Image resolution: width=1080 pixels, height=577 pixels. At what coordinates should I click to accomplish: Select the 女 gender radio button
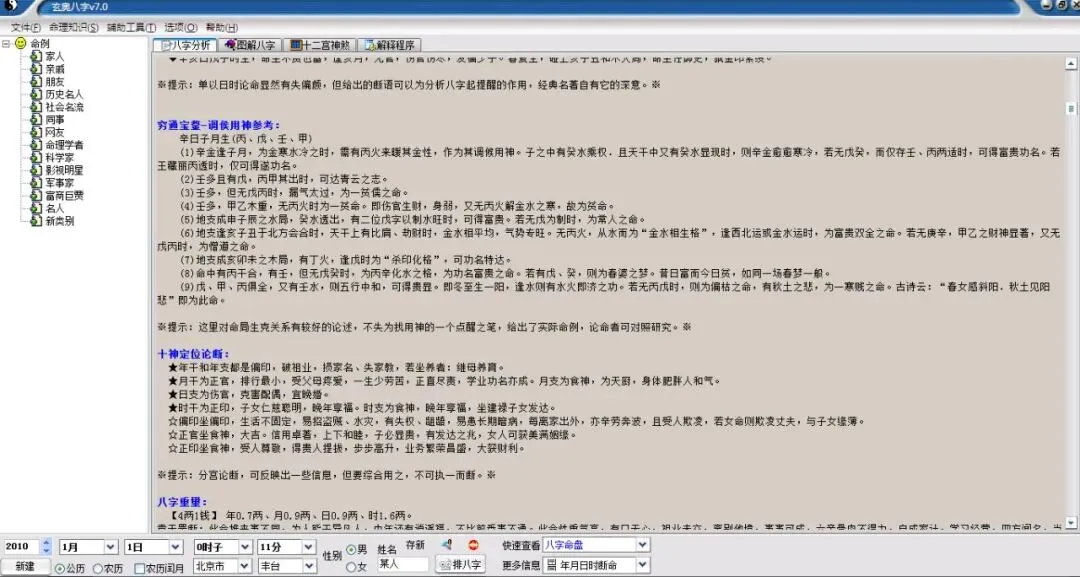[x=351, y=567]
